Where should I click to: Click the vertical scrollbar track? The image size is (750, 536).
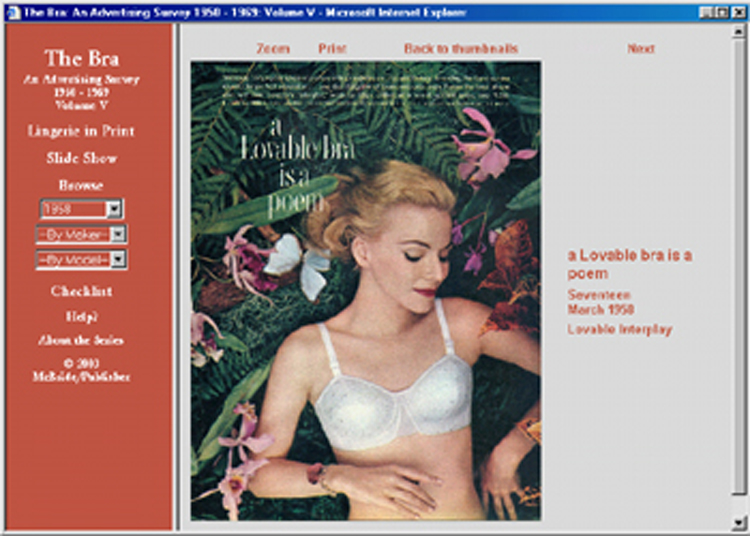click(739, 268)
